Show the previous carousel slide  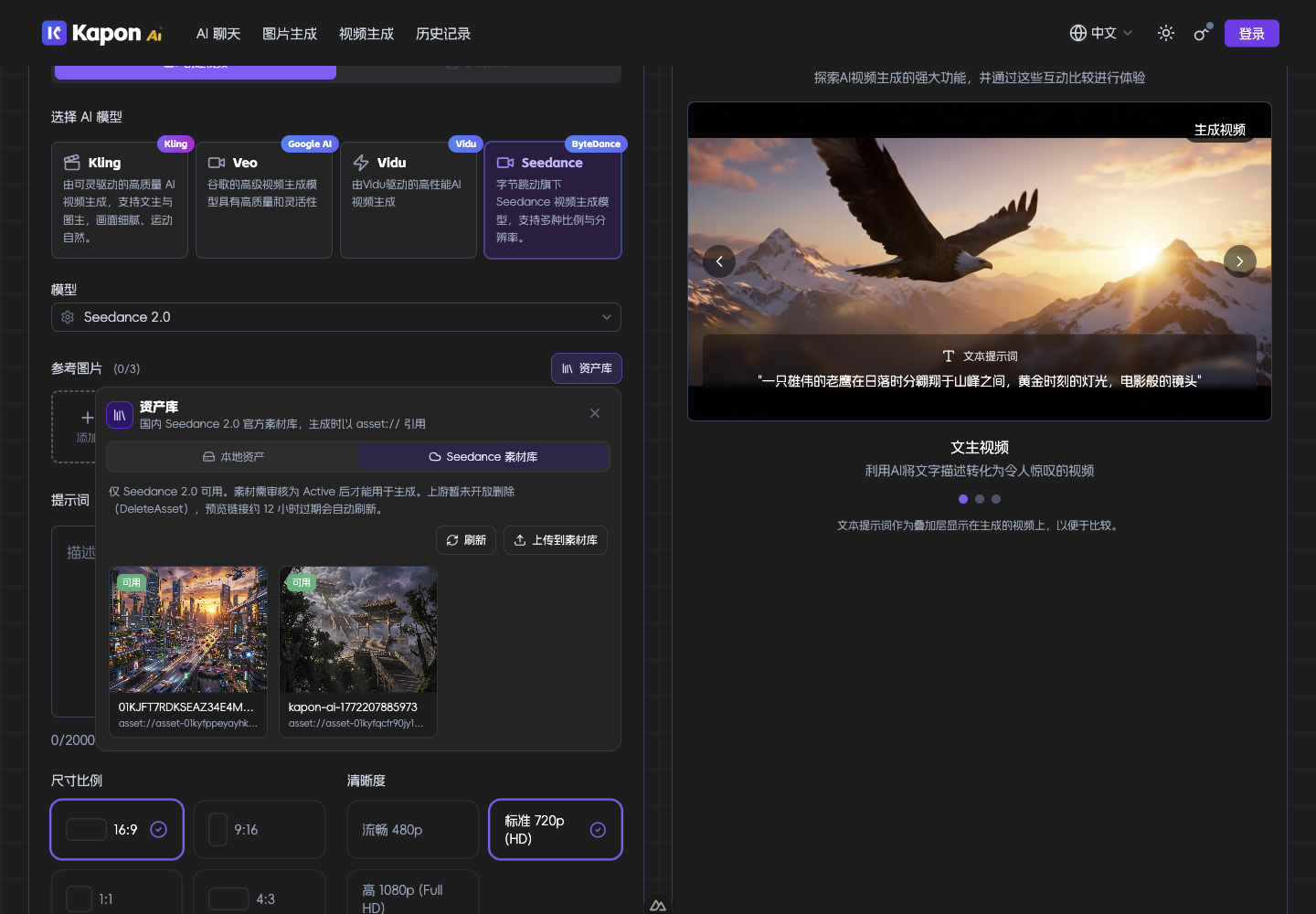(x=719, y=261)
